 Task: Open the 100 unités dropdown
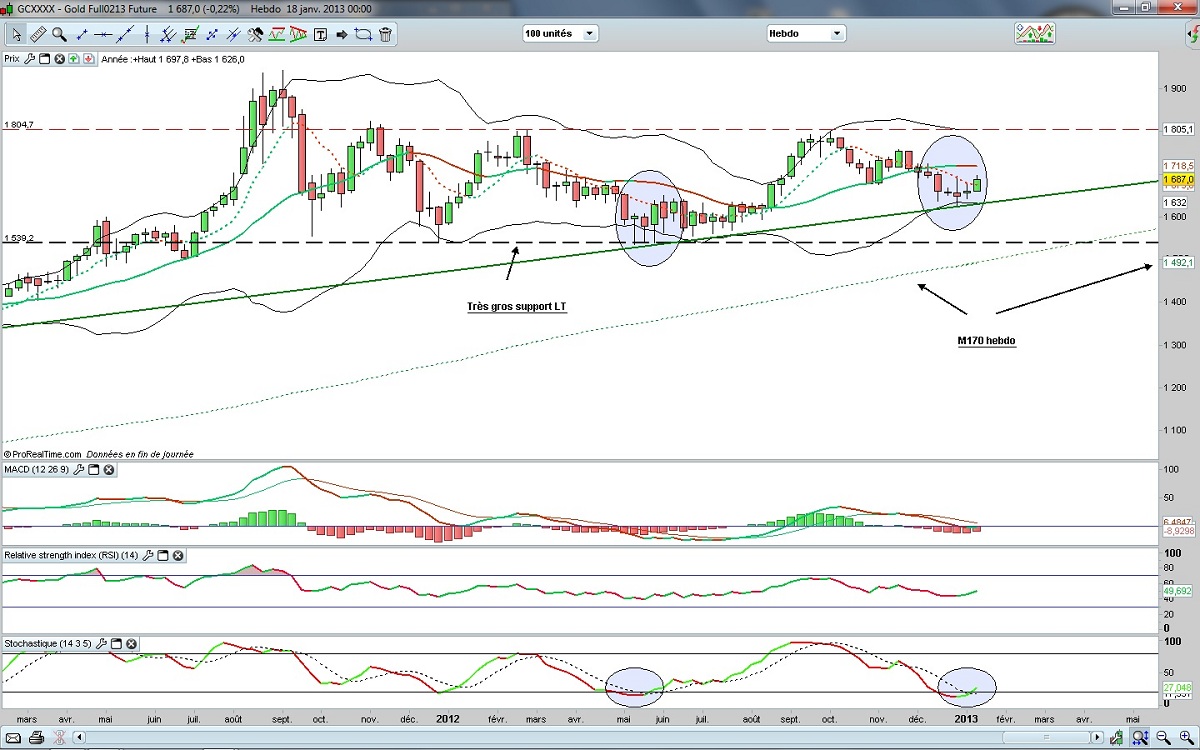(560, 34)
